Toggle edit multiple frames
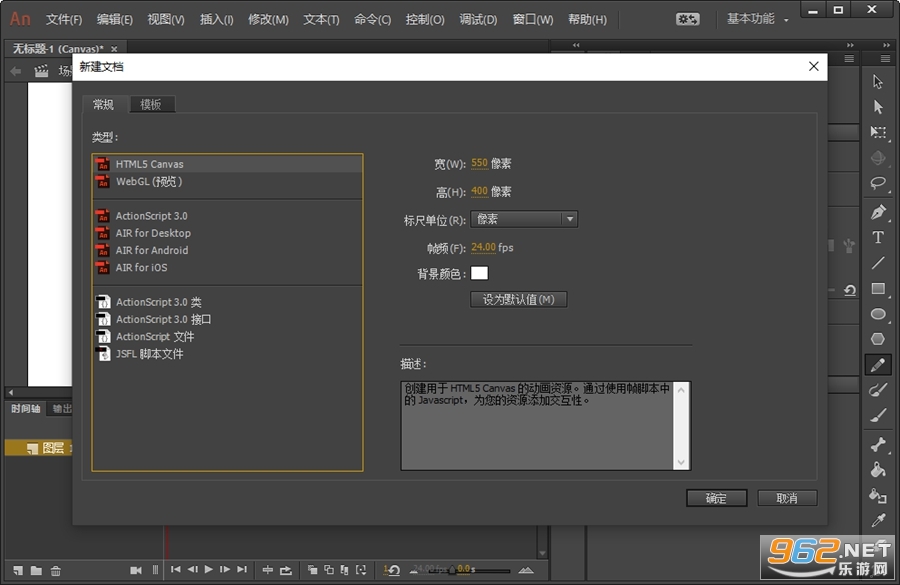Viewport: 900px width, 585px height. 344,569
